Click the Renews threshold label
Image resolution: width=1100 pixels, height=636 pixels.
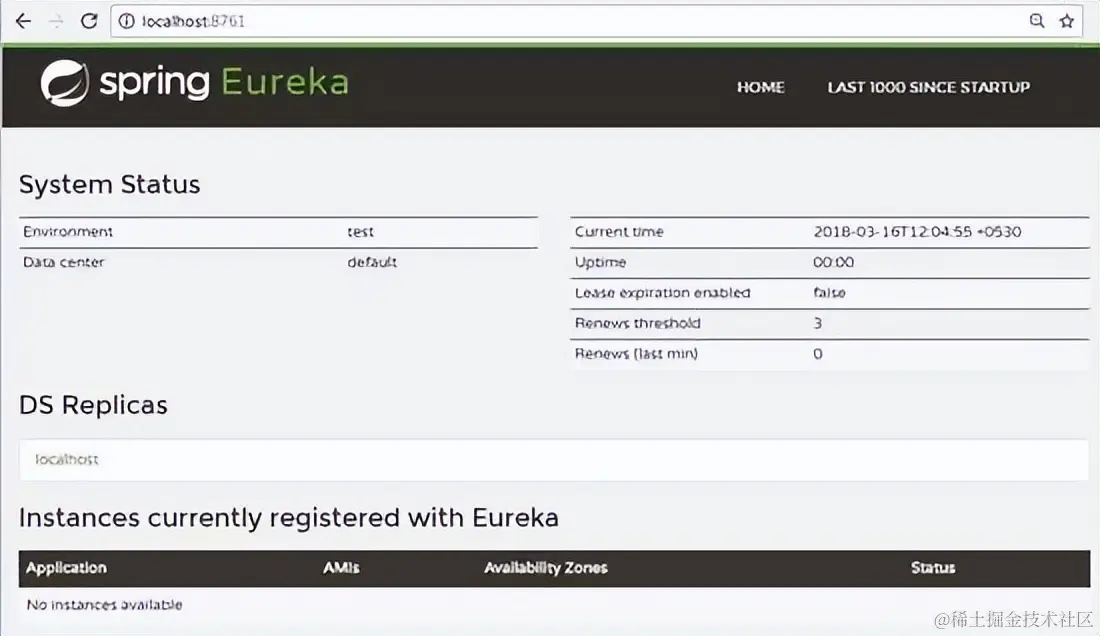637,323
